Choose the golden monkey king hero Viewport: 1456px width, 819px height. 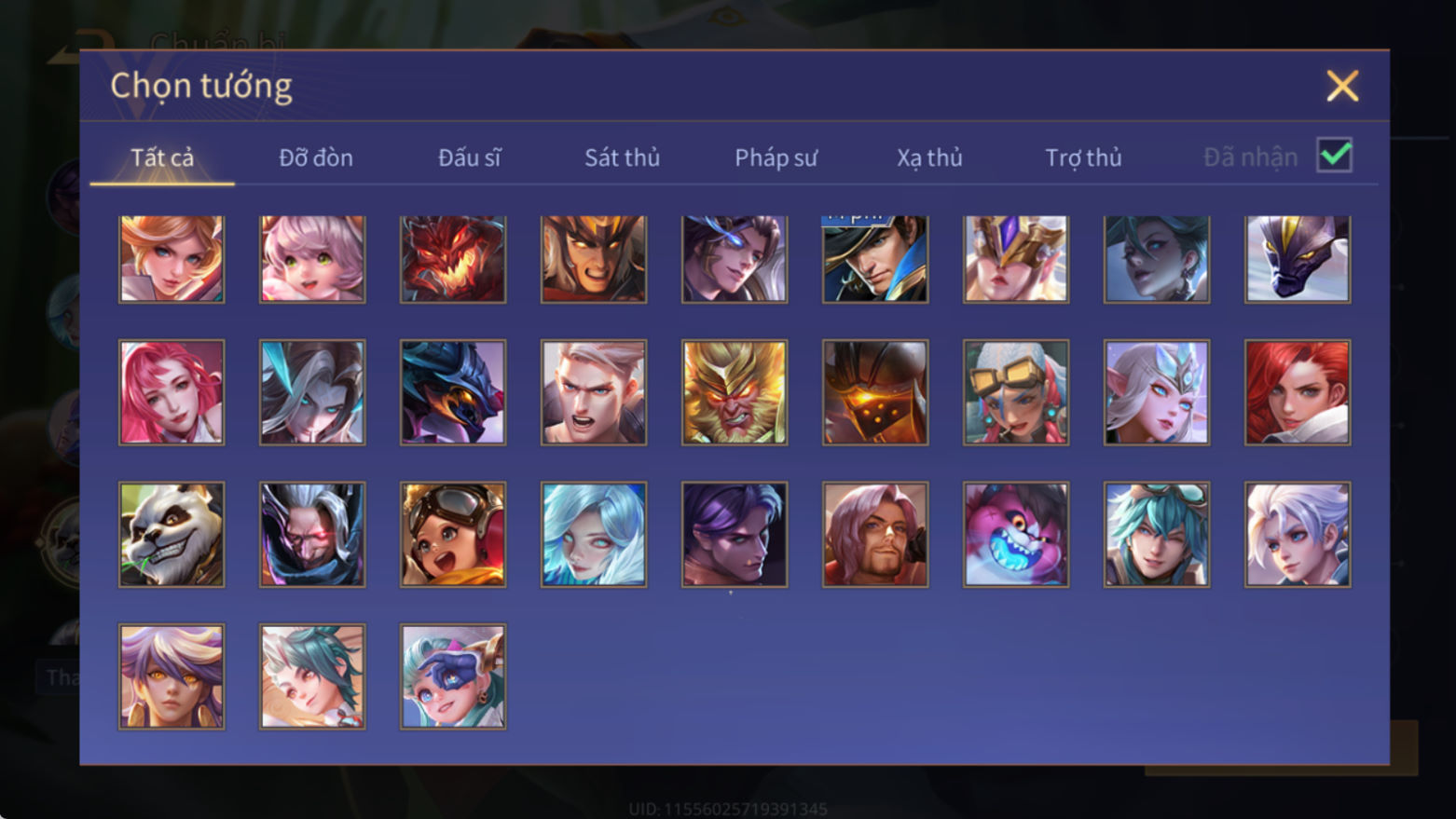pyautogui.click(x=735, y=392)
